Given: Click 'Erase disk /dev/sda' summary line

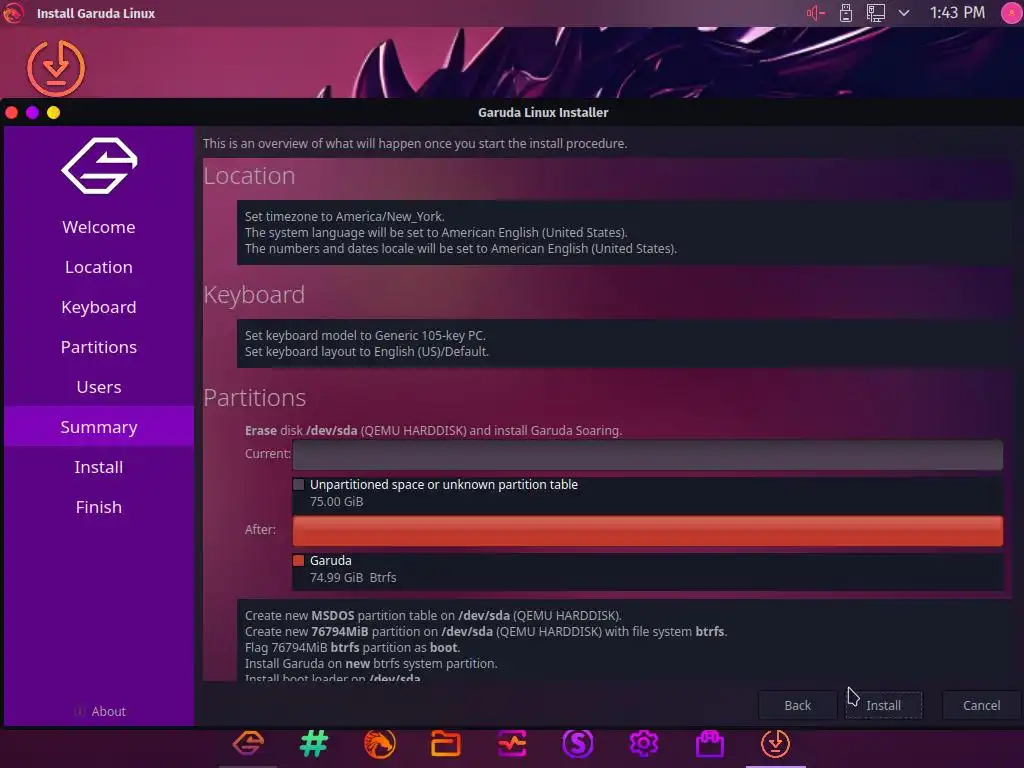Looking at the screenshot, I should 433,430.
